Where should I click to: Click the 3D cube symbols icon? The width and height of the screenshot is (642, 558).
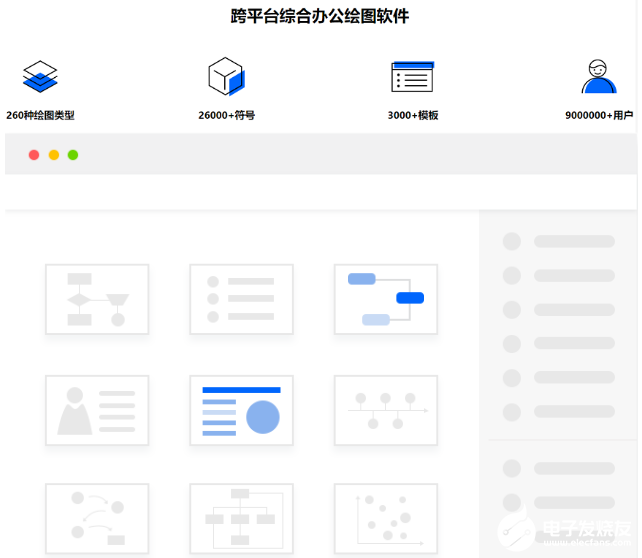pos(226,77)
